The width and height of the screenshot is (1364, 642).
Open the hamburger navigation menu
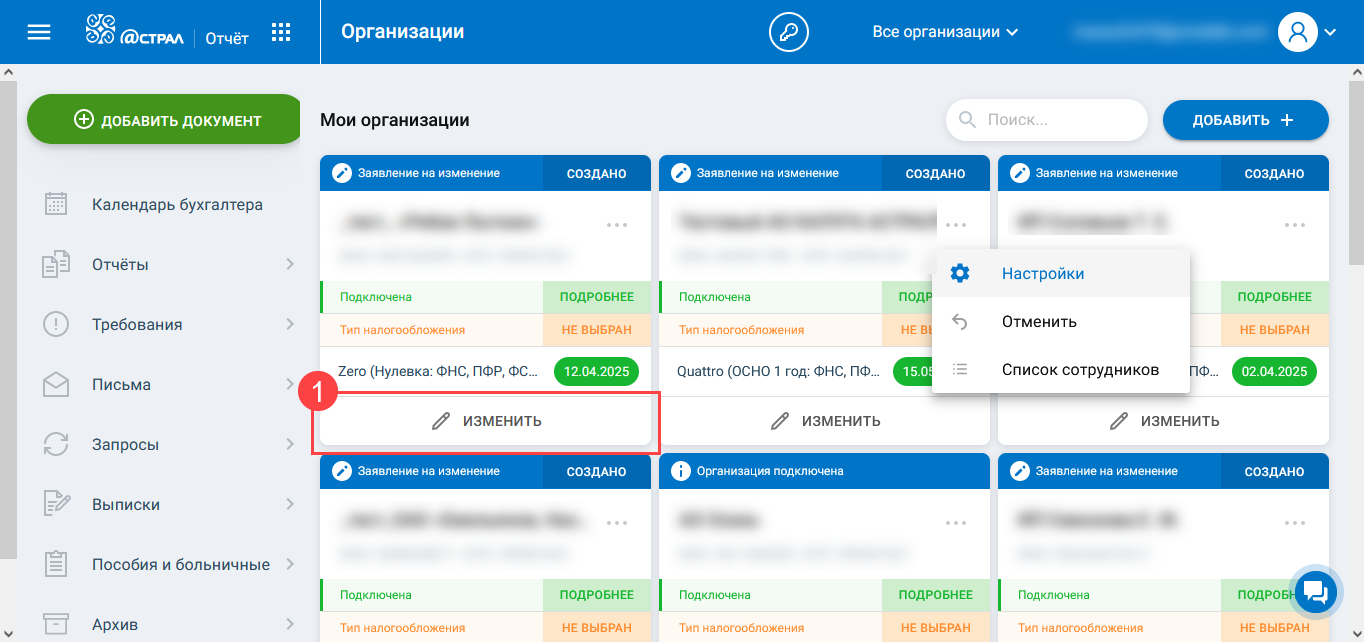(38, 32)
